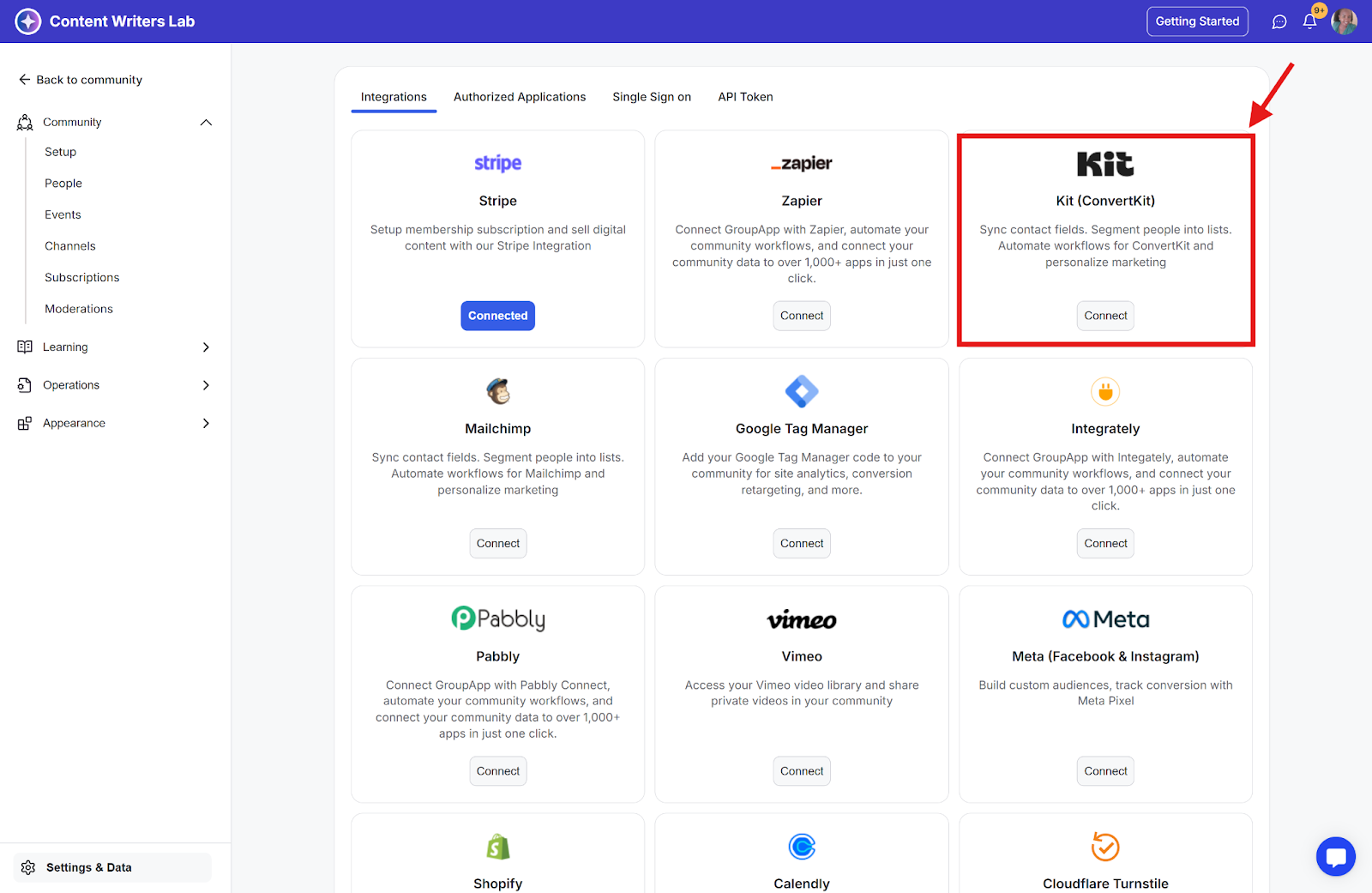Click the Content Writers Lab logo icon
1372x893 pixels.
(x=28, y=21)
